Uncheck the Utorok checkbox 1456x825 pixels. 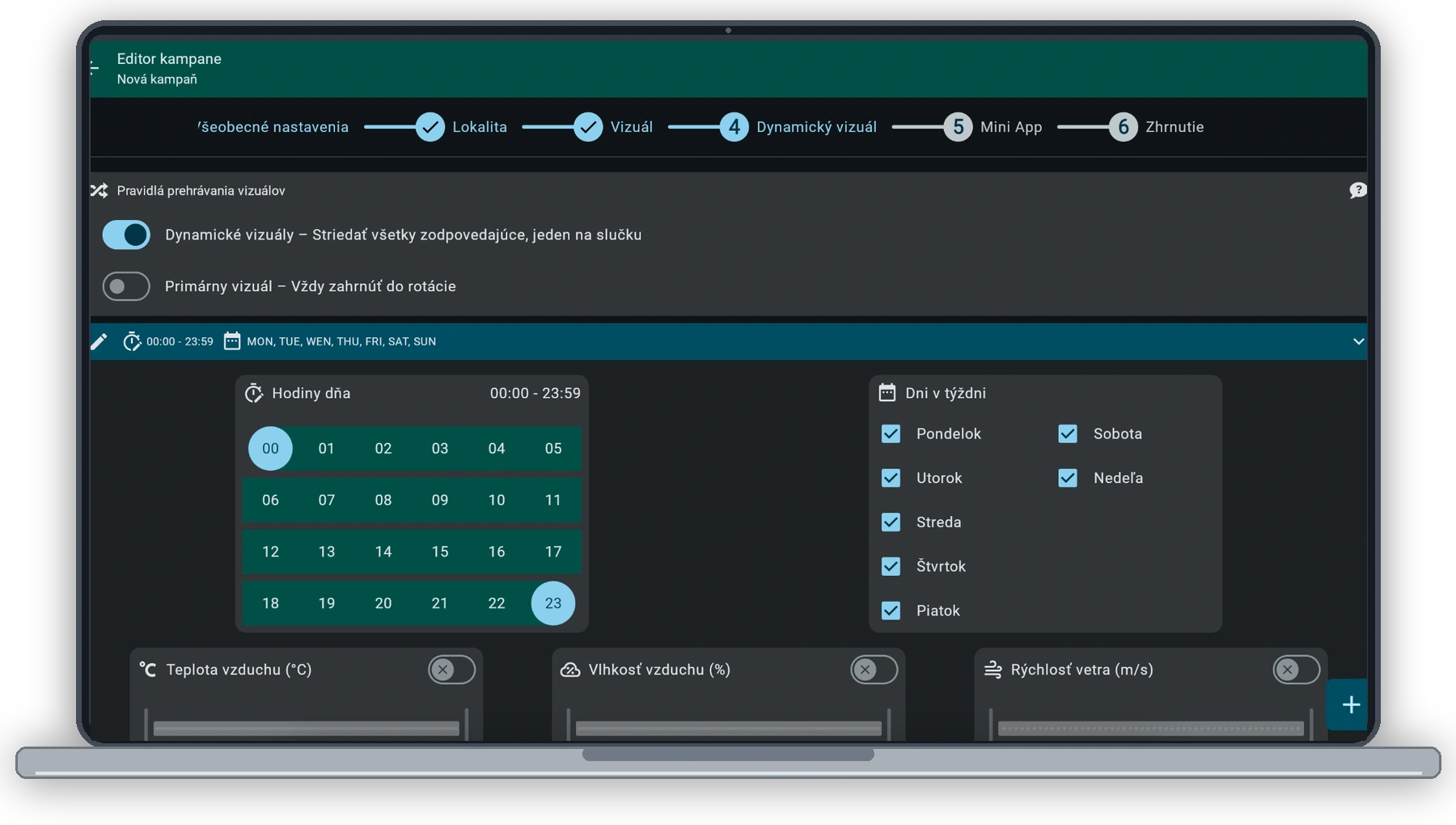(891, 478)
